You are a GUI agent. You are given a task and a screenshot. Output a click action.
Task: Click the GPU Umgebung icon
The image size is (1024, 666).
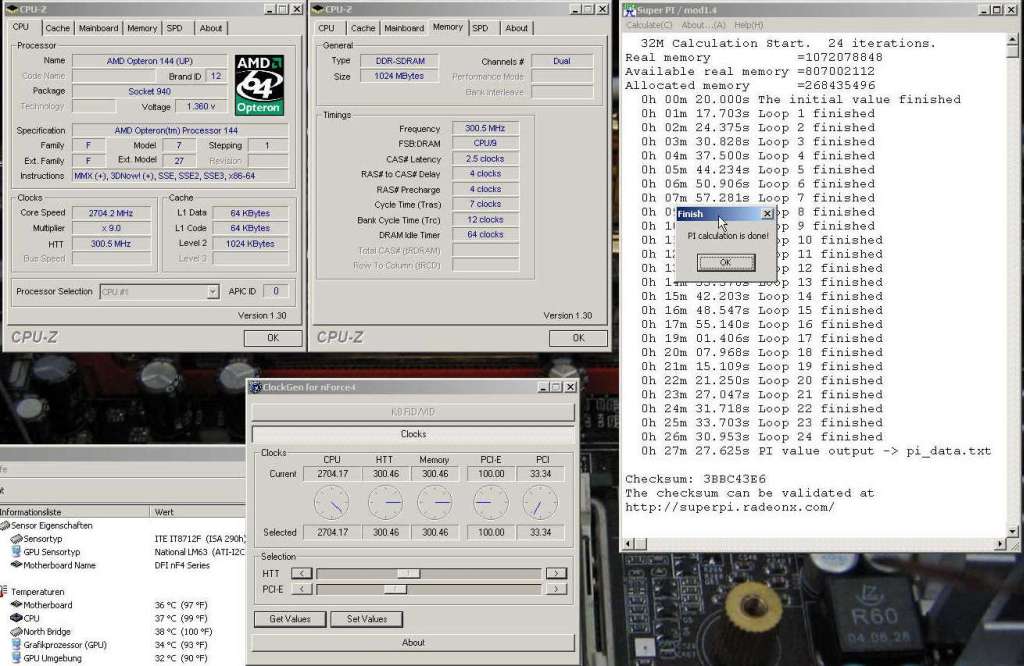[16, 658]
